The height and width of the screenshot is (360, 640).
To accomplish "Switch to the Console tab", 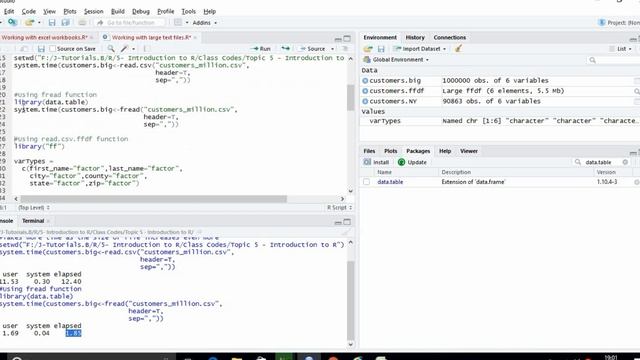I will tap(7, 221).
